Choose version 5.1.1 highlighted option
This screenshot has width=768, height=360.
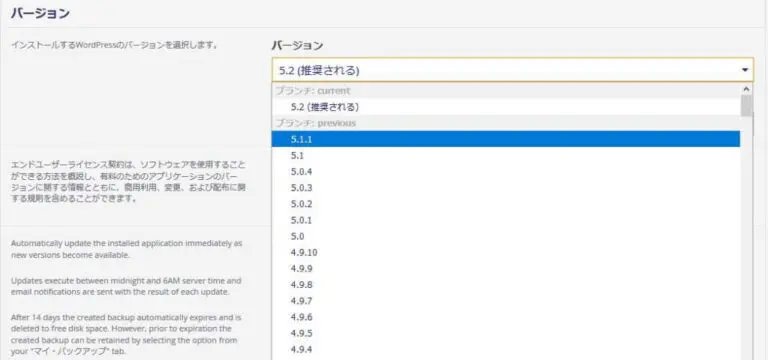[506, 139]
